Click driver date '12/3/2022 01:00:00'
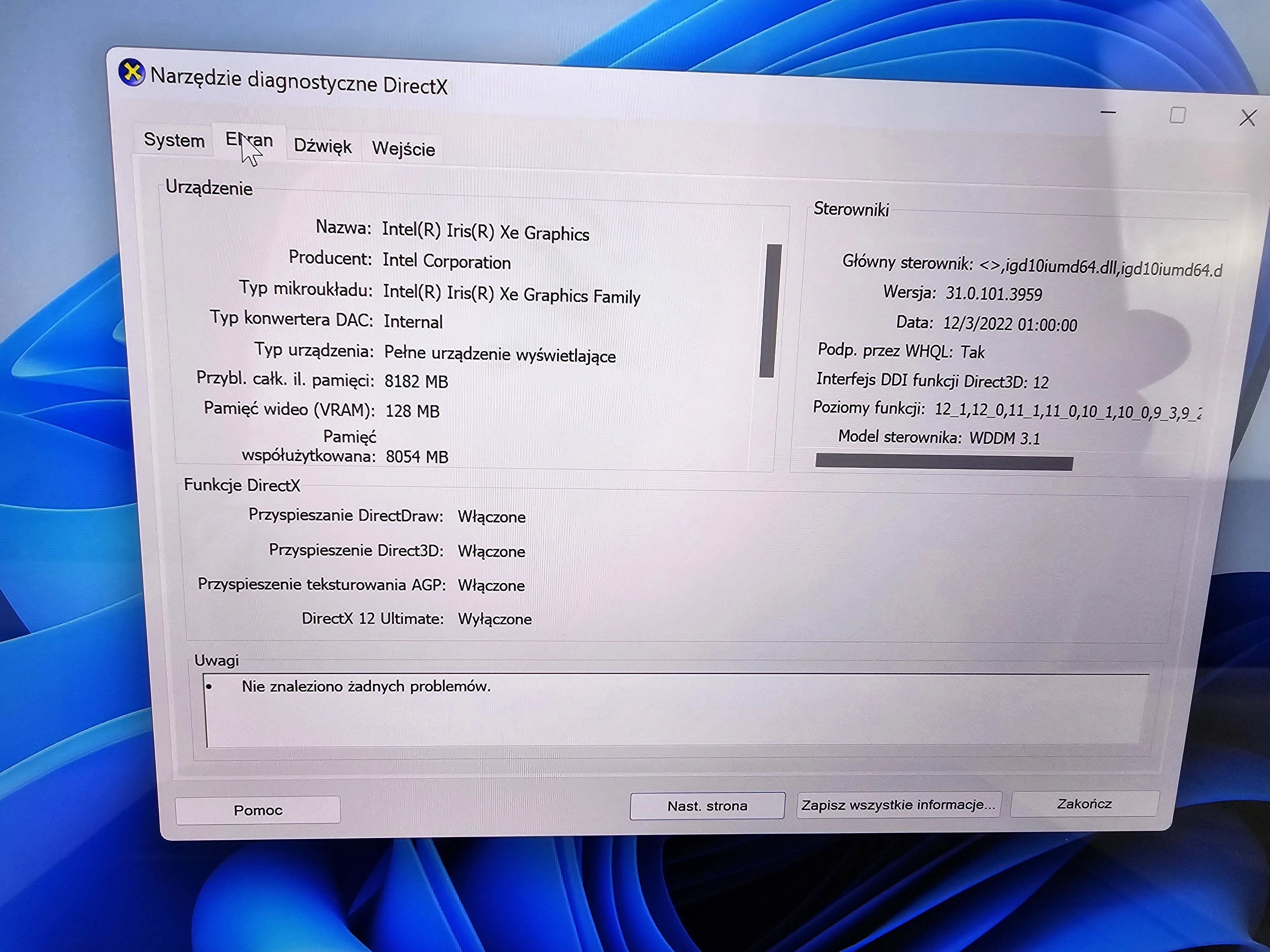Image resolution: width=1270 pixels, height=952 pixels. pyautogui.click(x=1010, y=324)
